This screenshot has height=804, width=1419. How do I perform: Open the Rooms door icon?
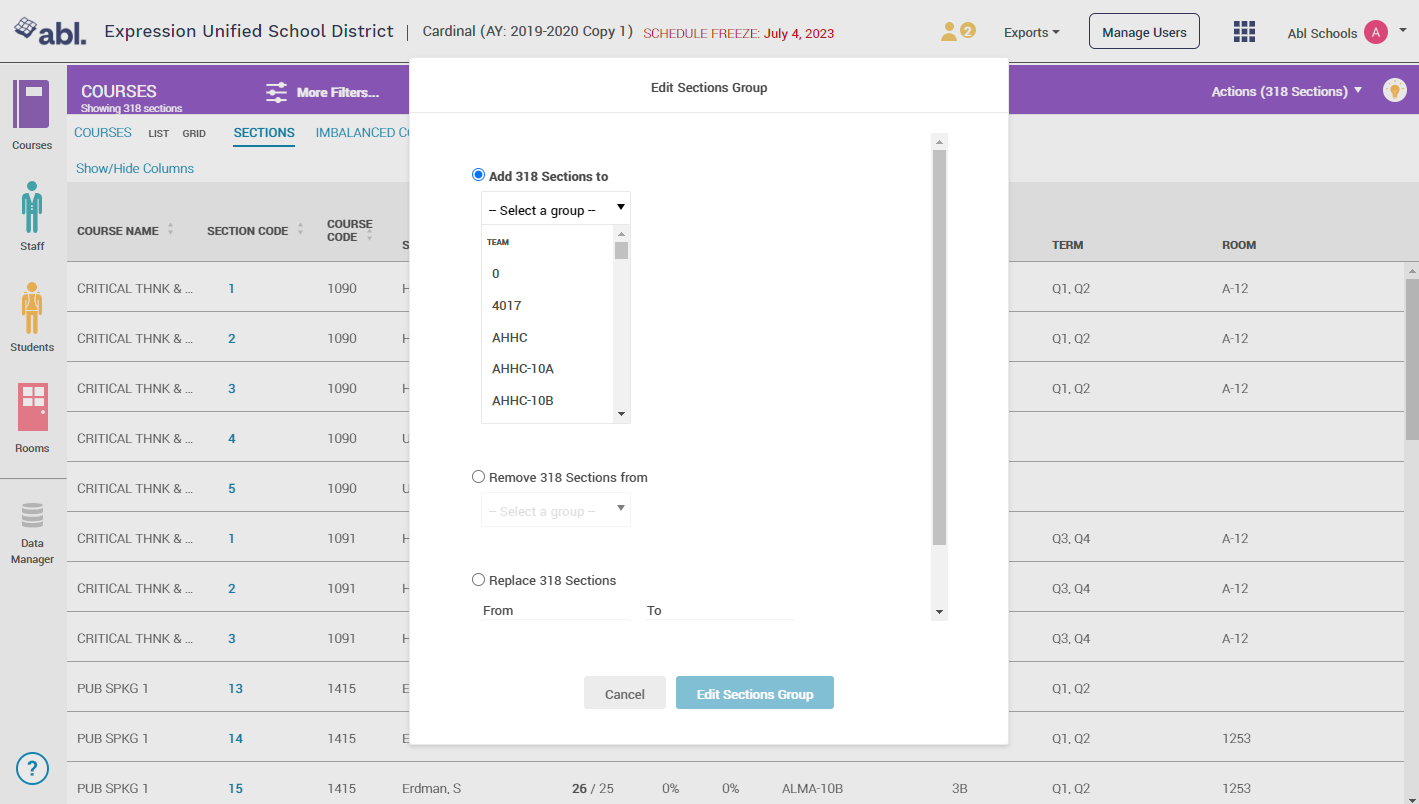tap(32, 408)
